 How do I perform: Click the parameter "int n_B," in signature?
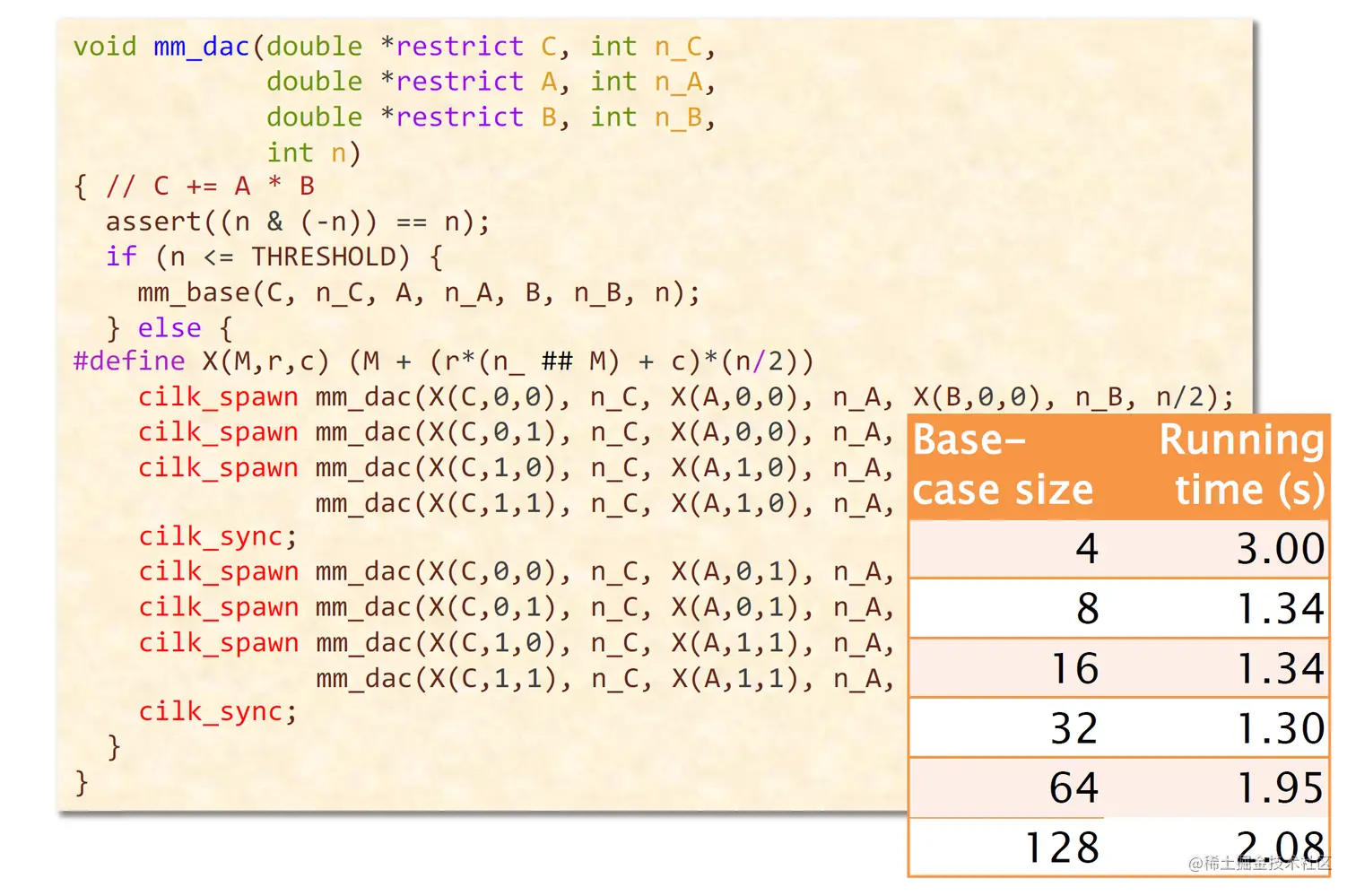653,117
